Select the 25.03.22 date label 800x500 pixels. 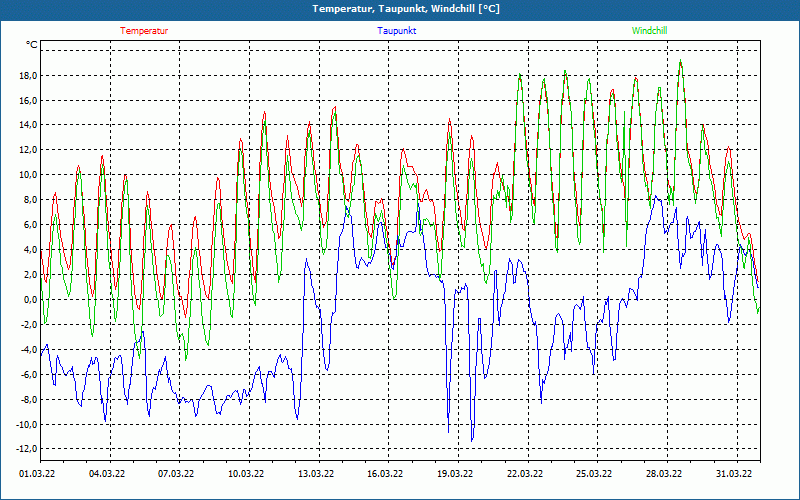point(594,473)
